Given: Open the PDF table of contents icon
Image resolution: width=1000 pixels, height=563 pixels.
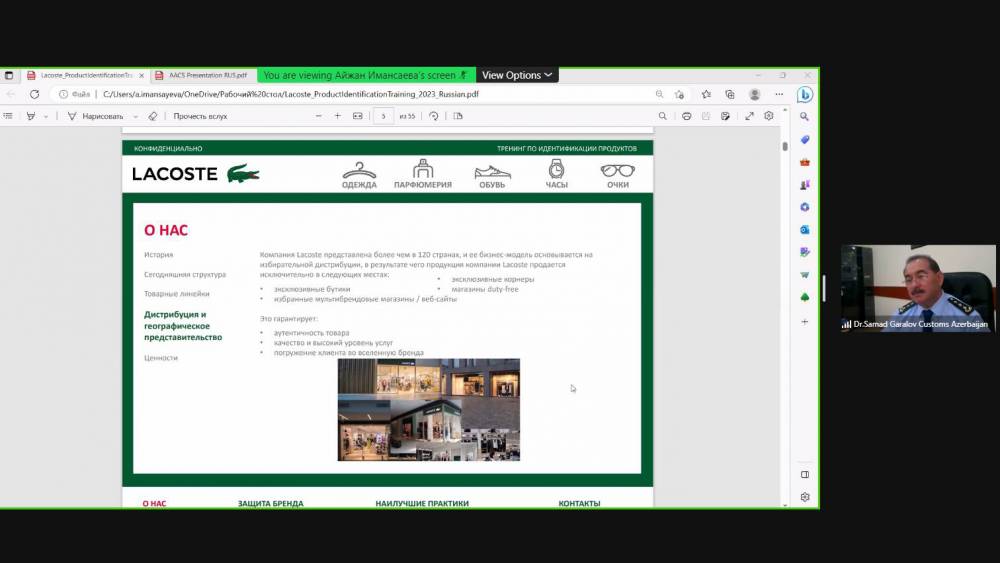Looking at the screenshot, I should (x=8, y=116).
